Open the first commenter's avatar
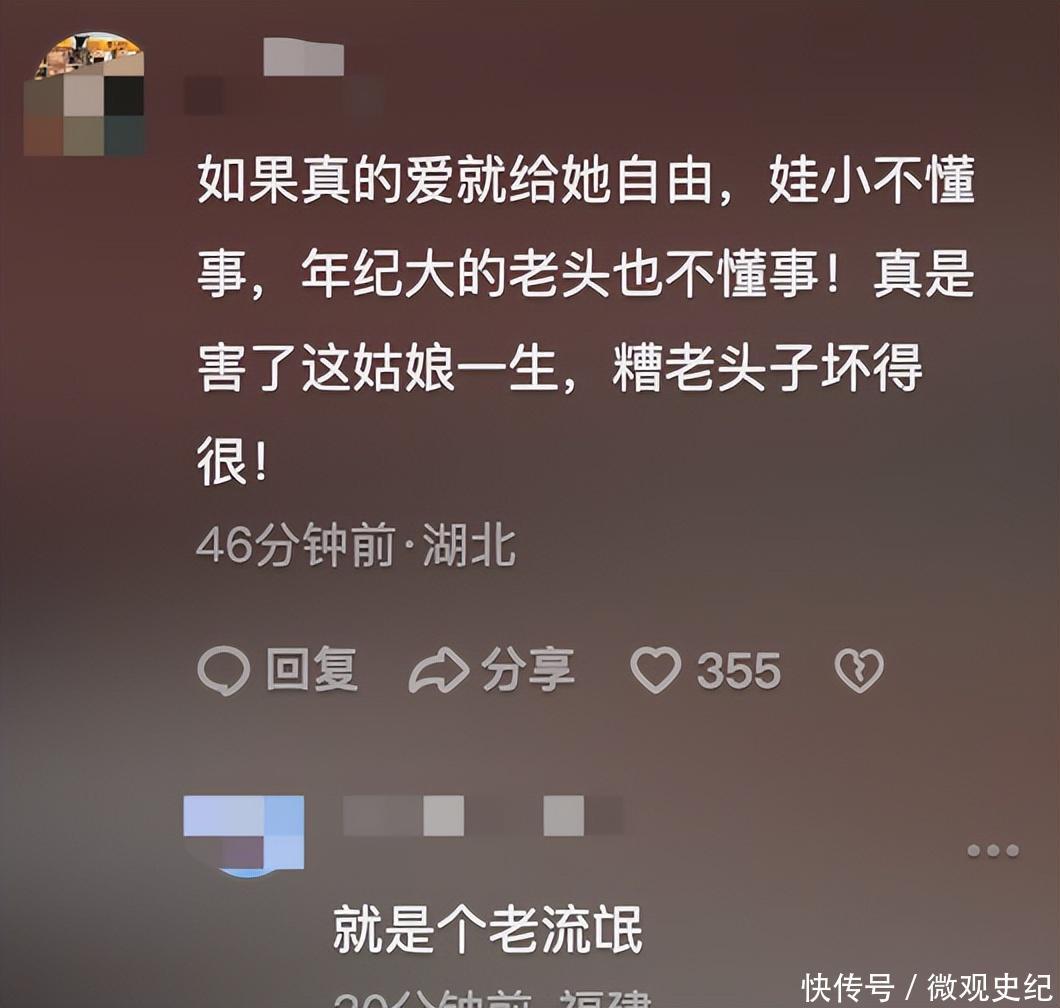 pyautogui.click(x=85, y=93)
